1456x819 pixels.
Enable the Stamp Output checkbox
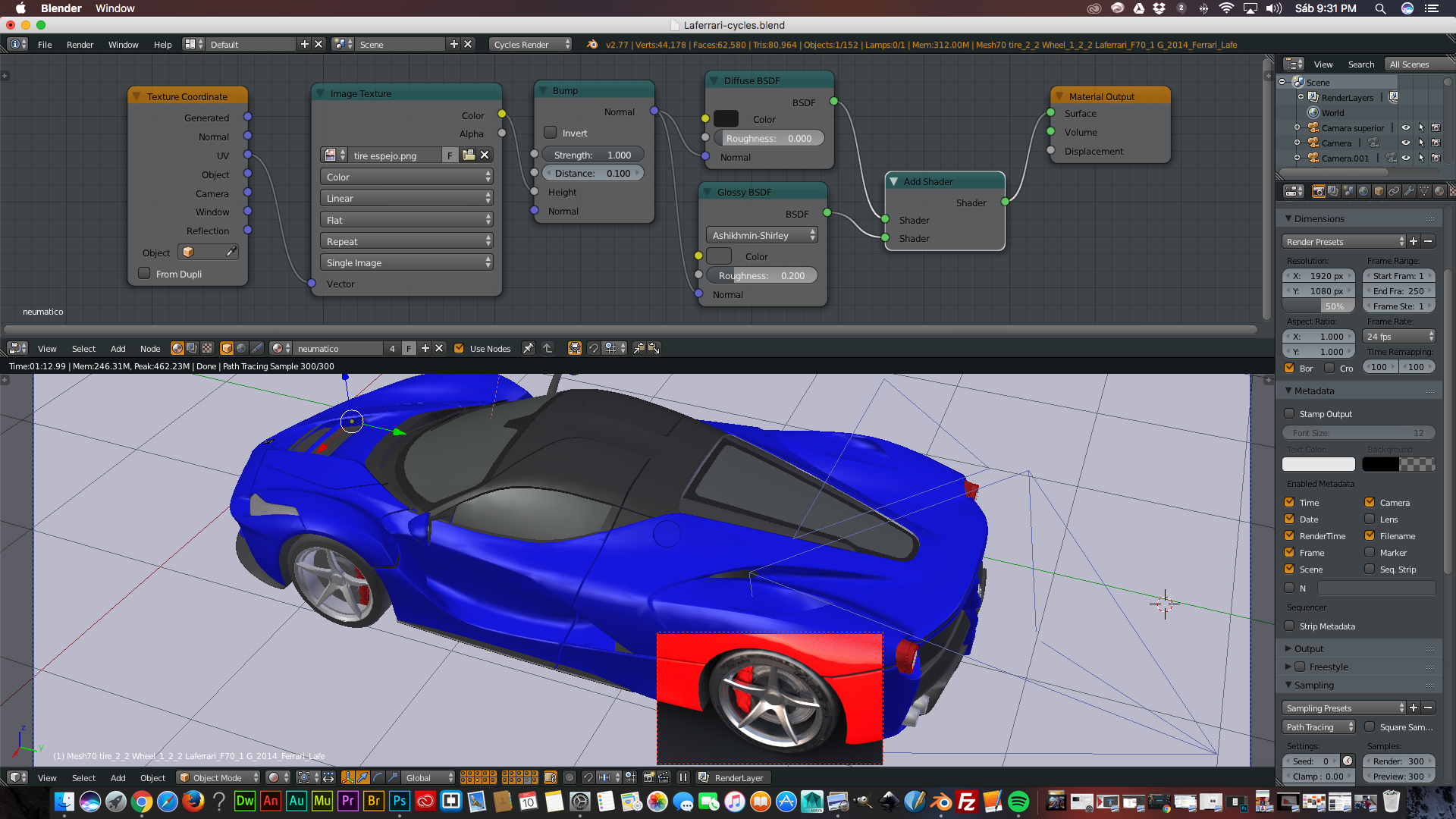point(1289,414)
